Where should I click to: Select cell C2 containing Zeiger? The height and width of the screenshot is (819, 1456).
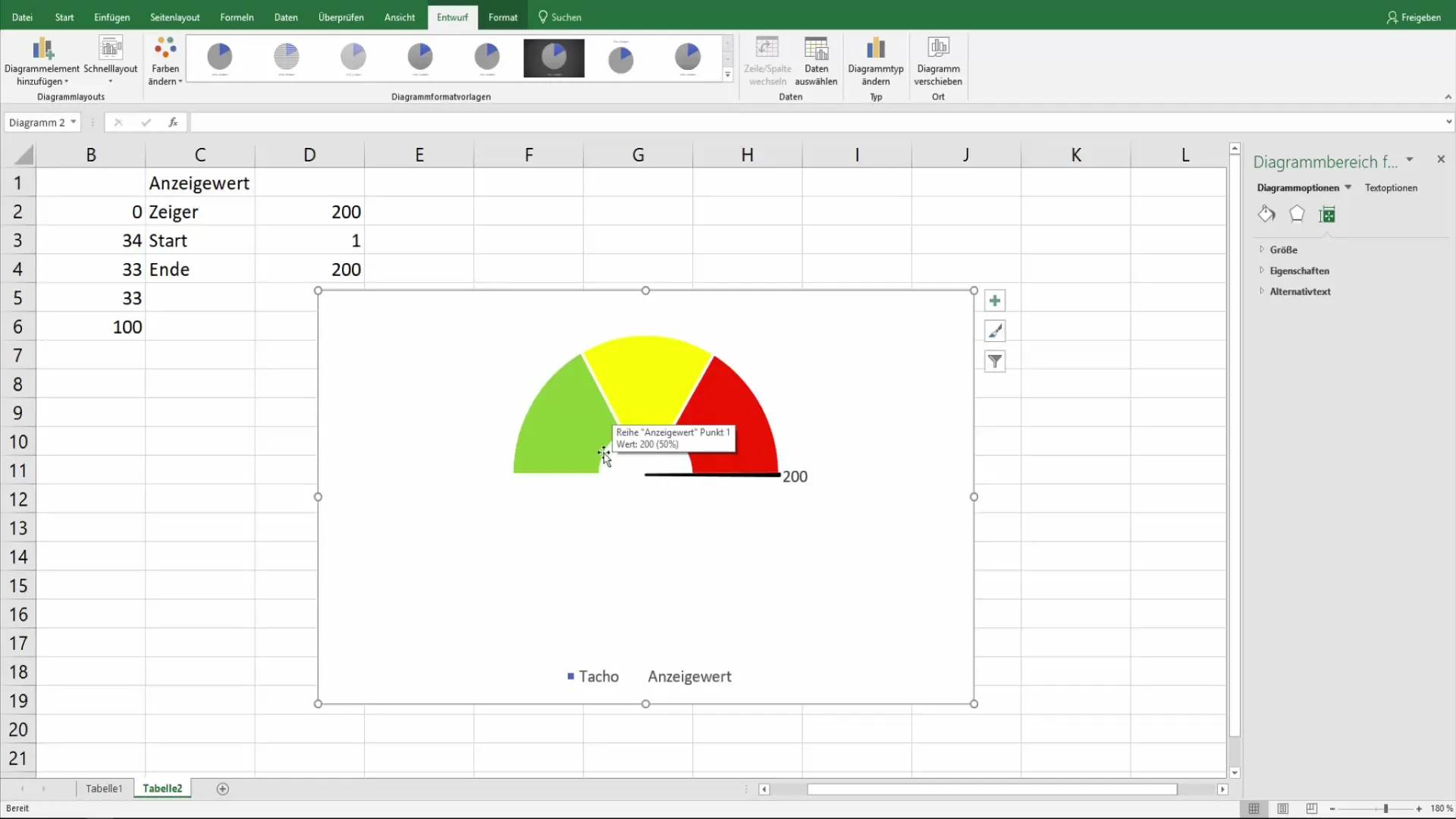[x=200, y=212]
